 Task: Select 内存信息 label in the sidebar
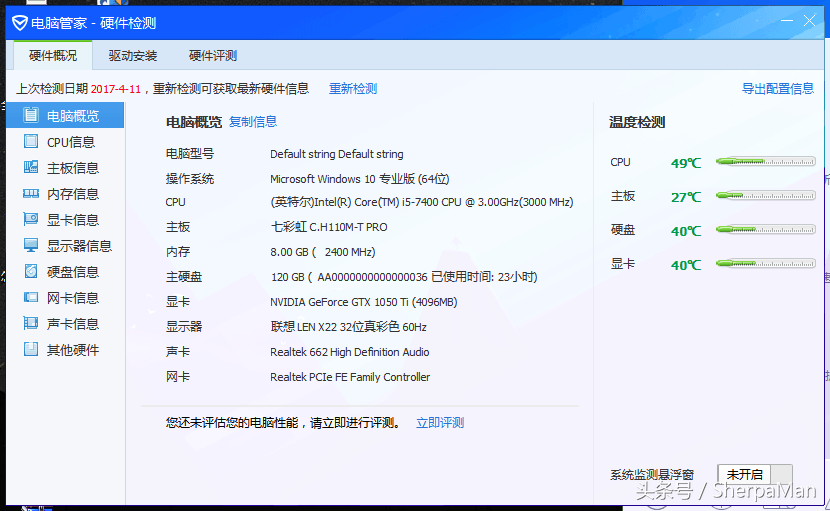point(73,194)
